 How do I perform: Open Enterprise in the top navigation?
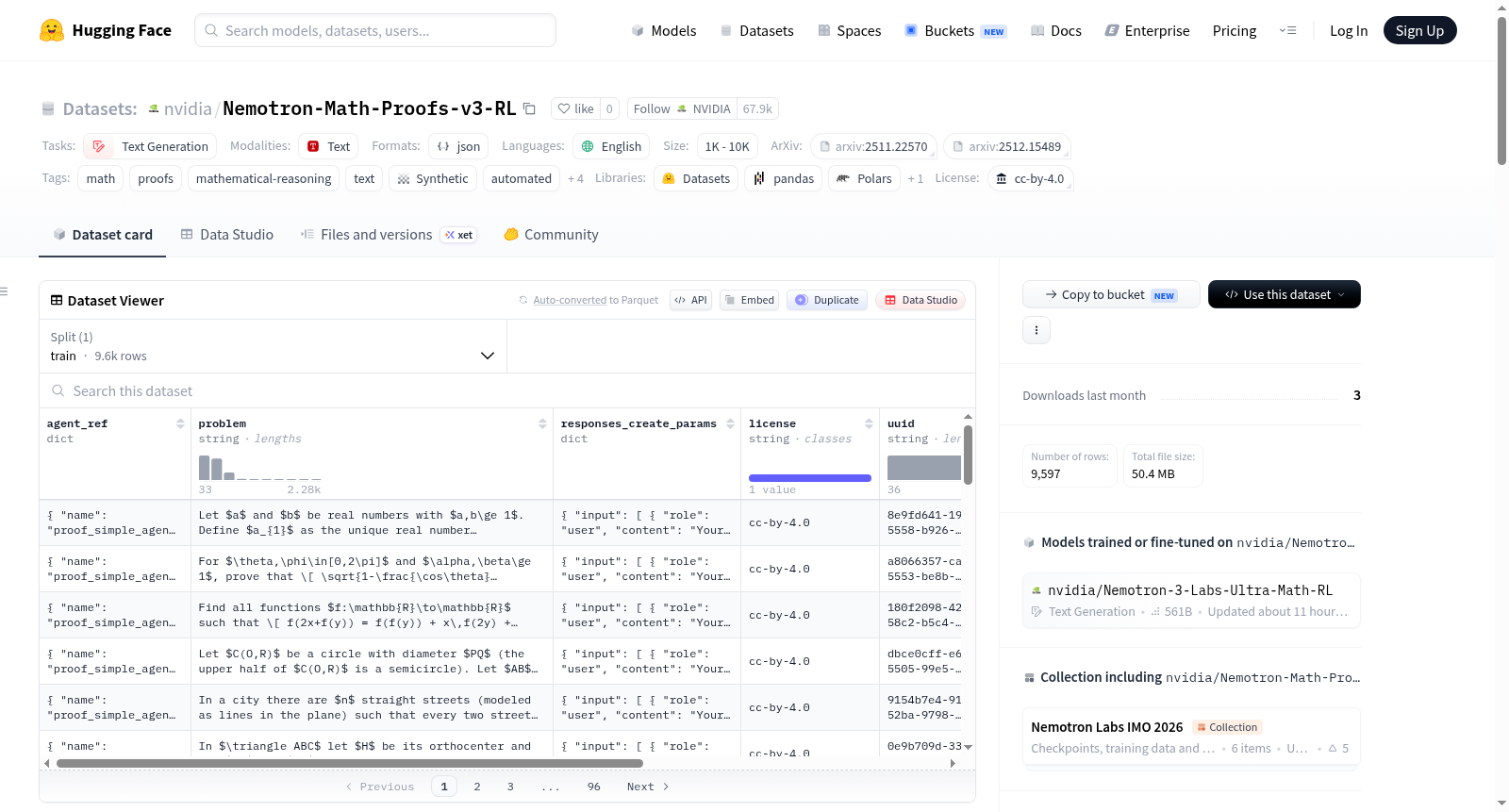coord(1147,30)
